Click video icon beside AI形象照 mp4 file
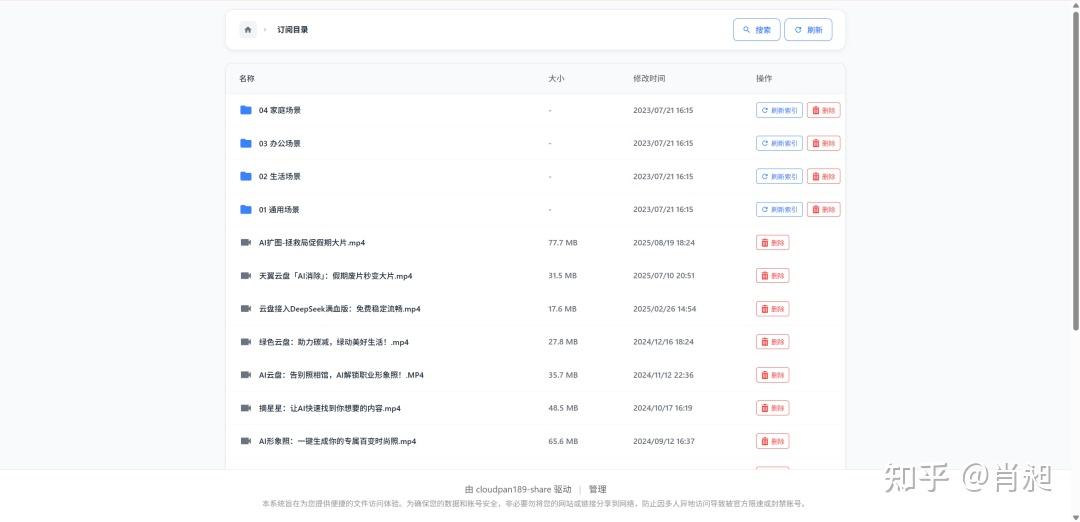The image size is (1080, 522). [x=246, y=441]
